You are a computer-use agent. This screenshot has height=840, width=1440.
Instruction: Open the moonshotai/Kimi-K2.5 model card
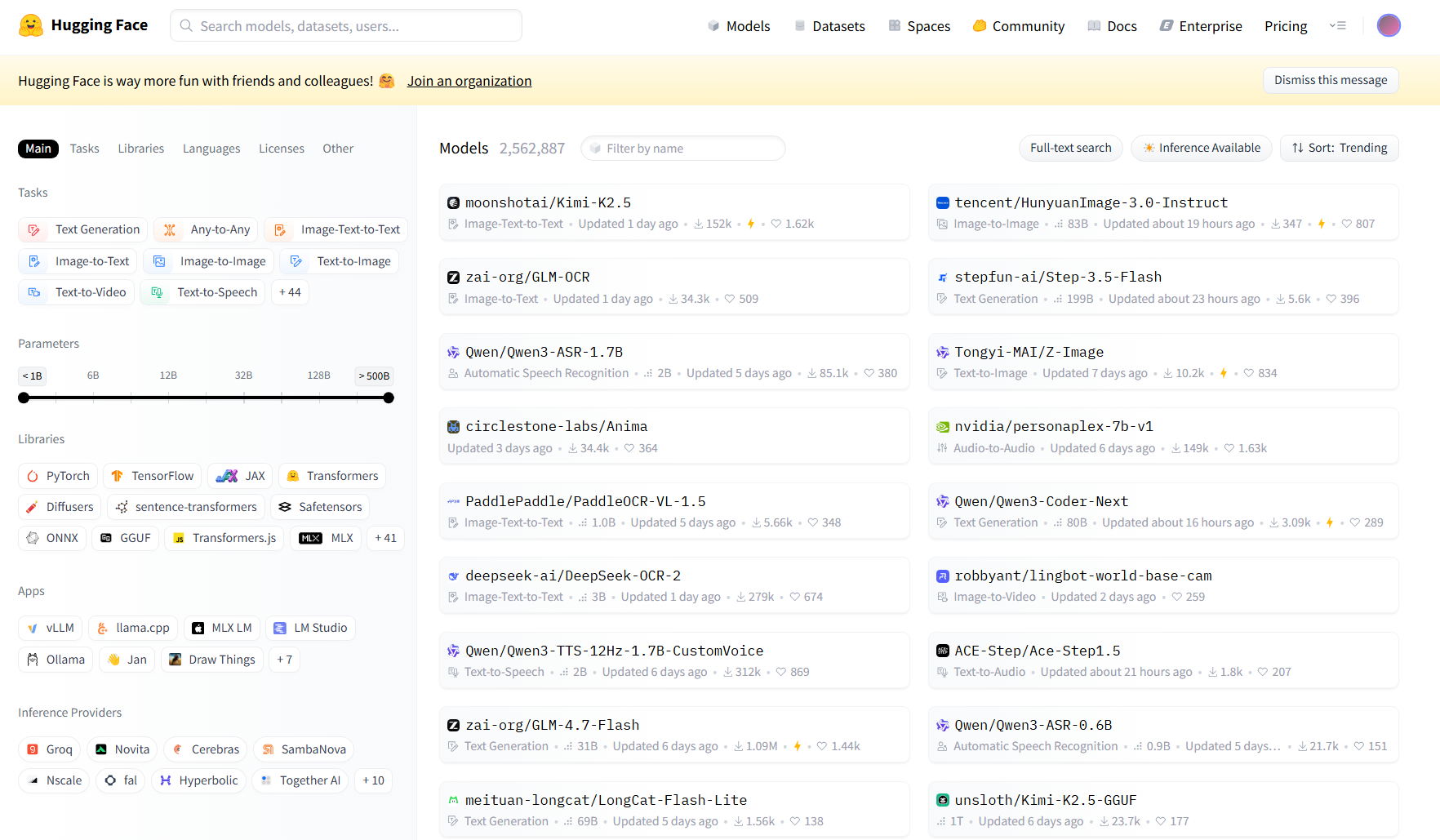pyautogui.click(x=674, y=212)
